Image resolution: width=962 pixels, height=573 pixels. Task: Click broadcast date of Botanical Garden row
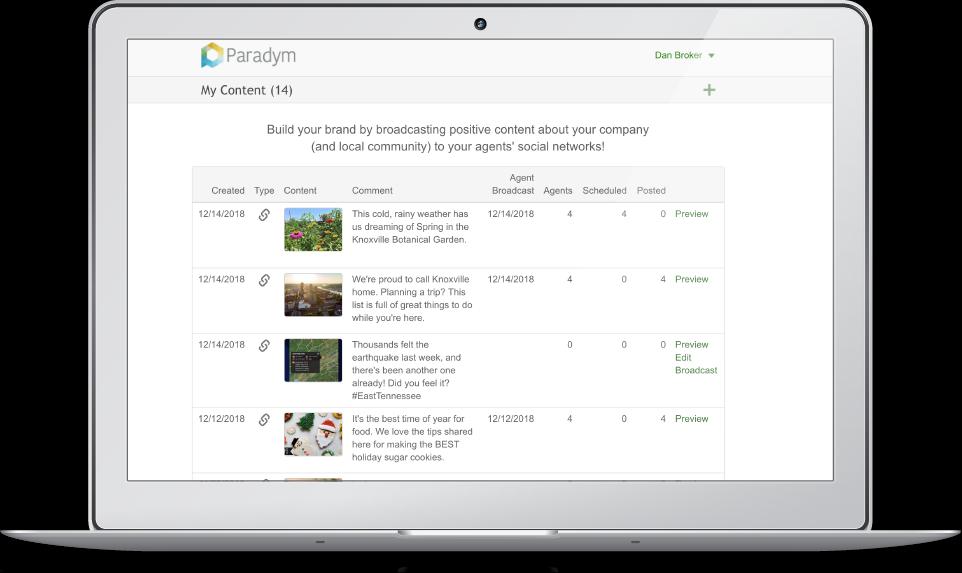(510, 213)
